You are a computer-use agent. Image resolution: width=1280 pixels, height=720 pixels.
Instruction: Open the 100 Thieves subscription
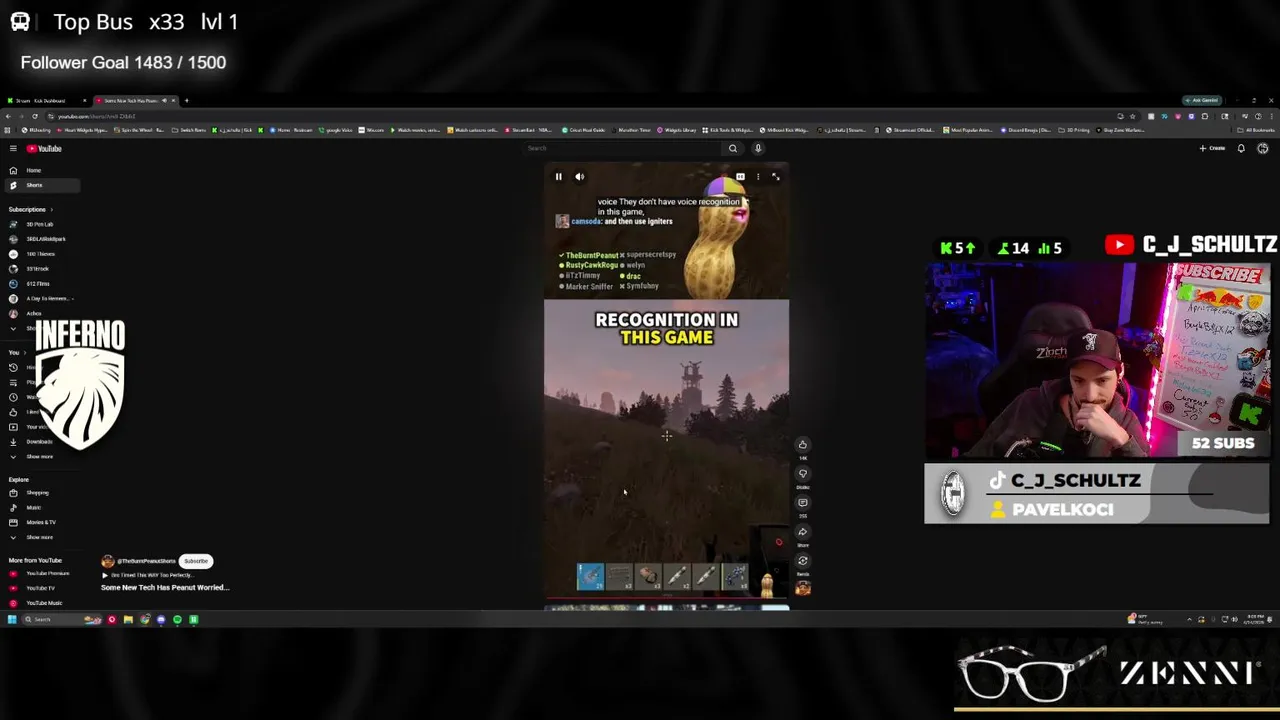coord(40,254)
